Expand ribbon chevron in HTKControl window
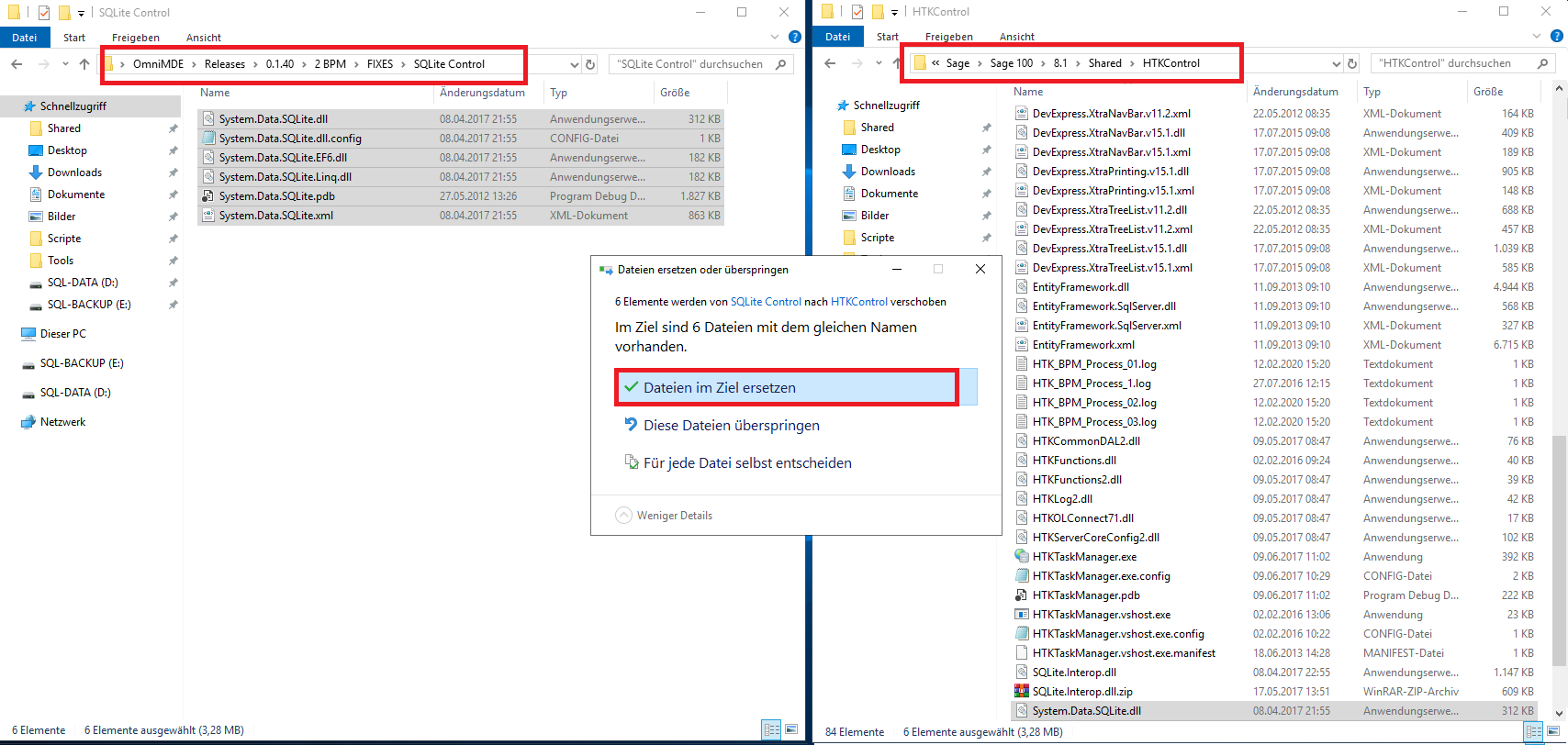The image size is (1568, 745). 1537,37
